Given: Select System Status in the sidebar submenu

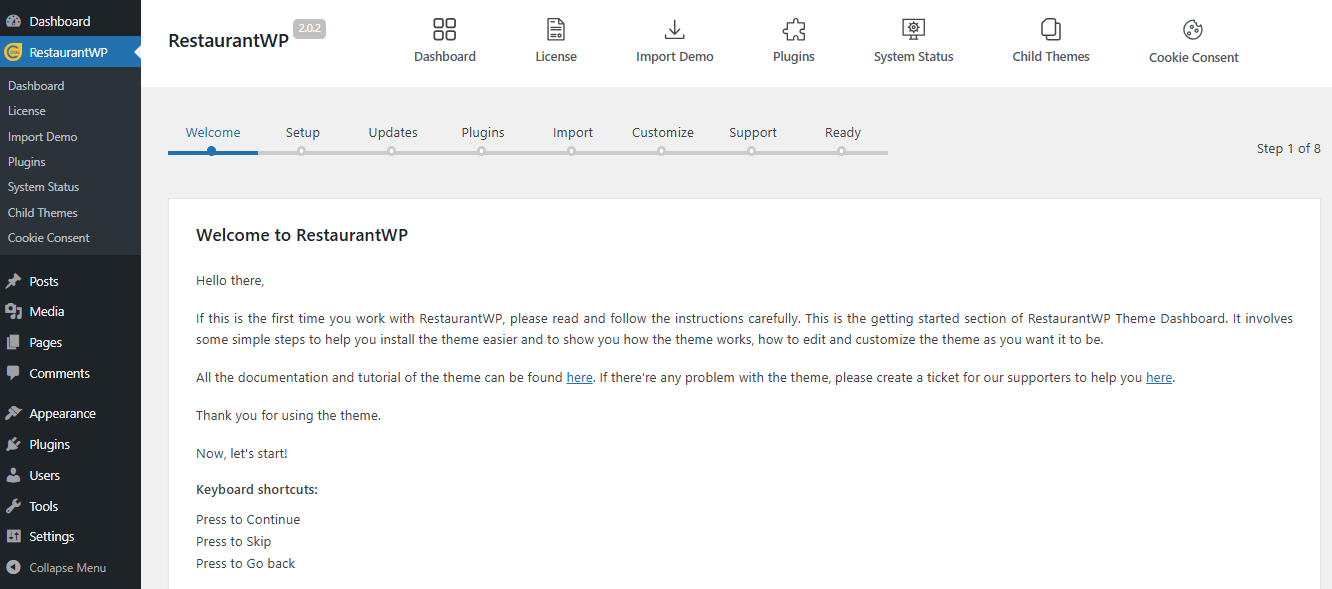Looking at the screenshot, I should pos(43,187).
